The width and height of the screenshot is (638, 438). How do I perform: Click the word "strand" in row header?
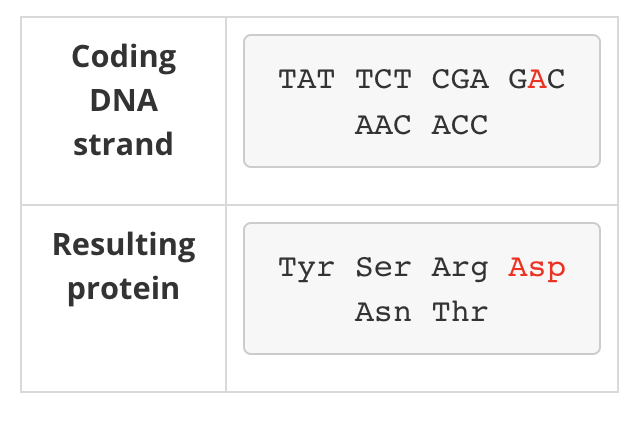tap(124, 144)
